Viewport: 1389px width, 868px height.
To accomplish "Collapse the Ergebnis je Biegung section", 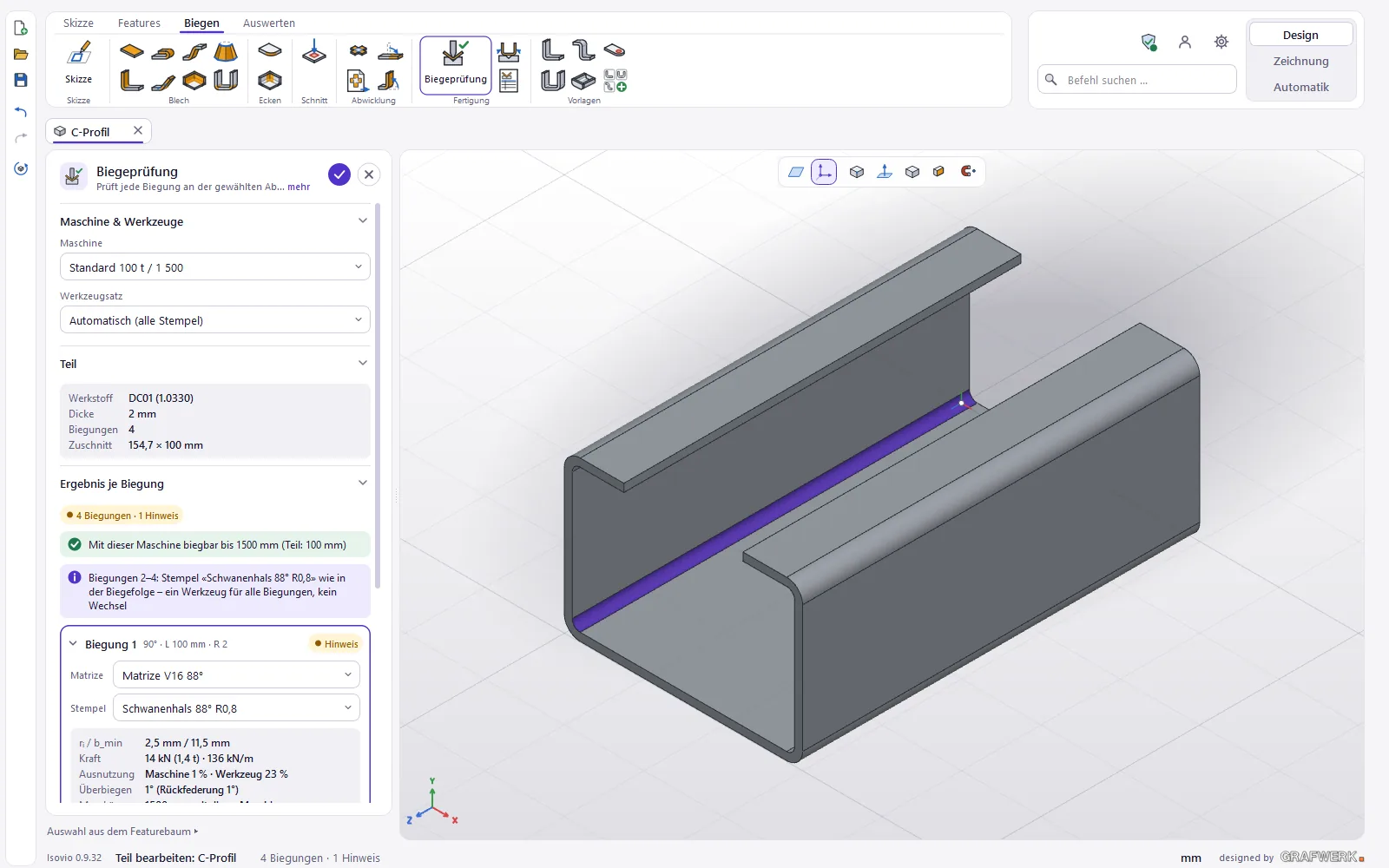I will tap(363, 483).
